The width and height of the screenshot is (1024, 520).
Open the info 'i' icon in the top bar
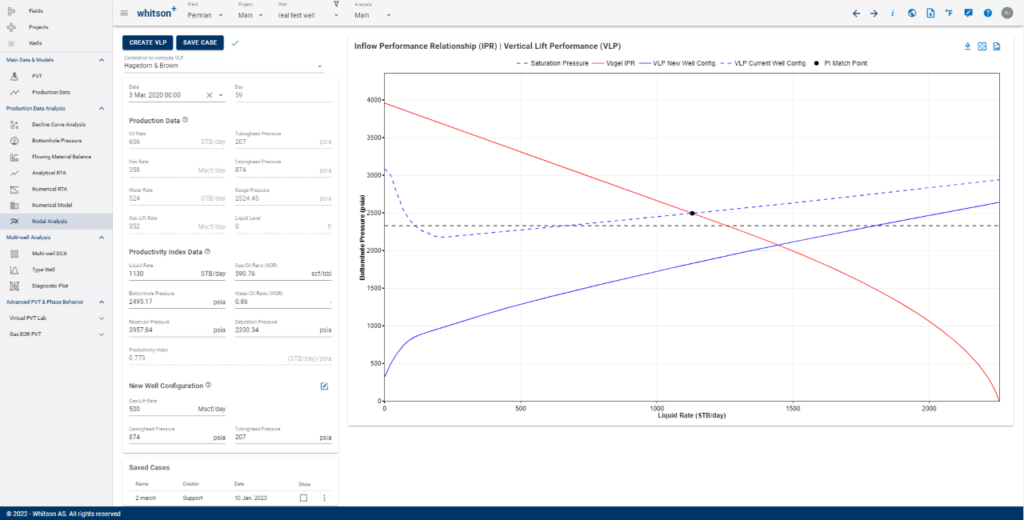click(x=893, y=13)
